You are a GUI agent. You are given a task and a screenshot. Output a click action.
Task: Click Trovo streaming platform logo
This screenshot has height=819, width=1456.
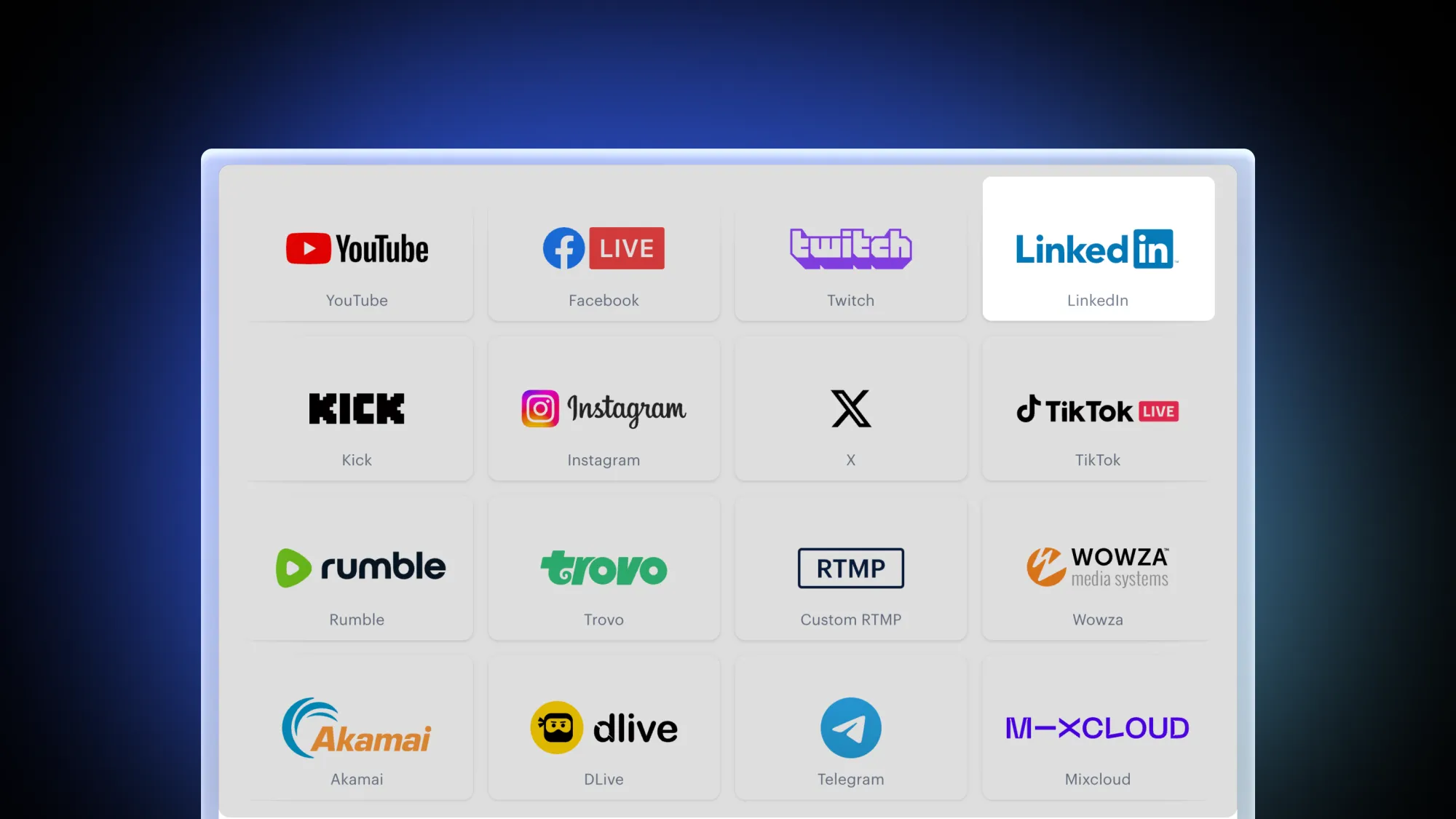[x=604, y=567]
